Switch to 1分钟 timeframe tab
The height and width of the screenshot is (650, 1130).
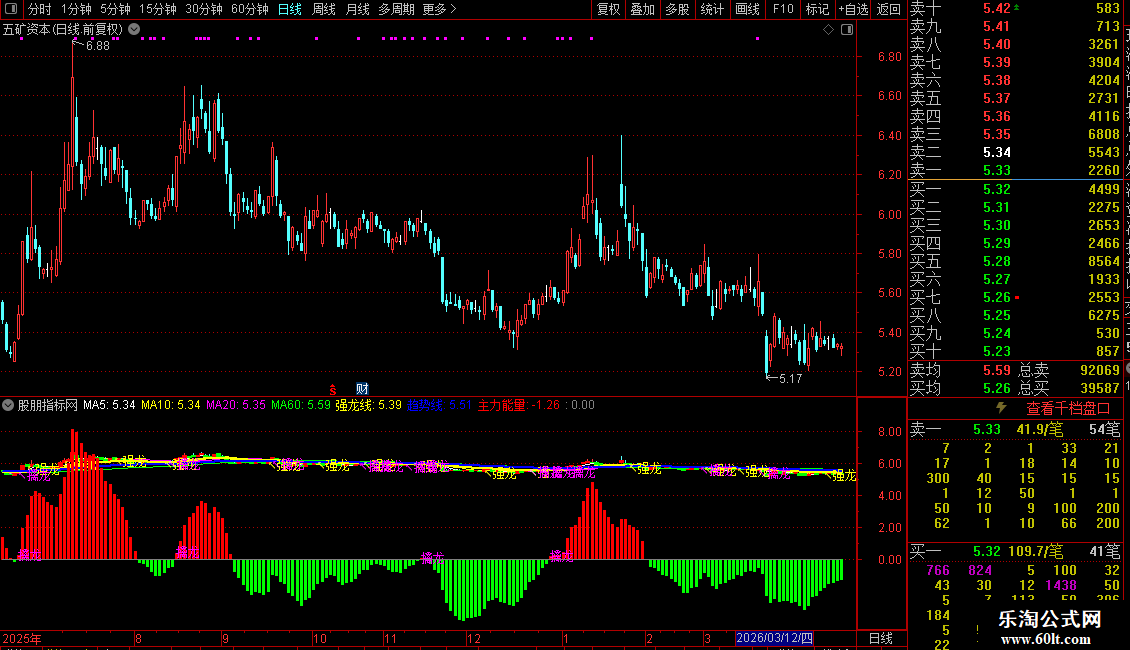(76, 9)
